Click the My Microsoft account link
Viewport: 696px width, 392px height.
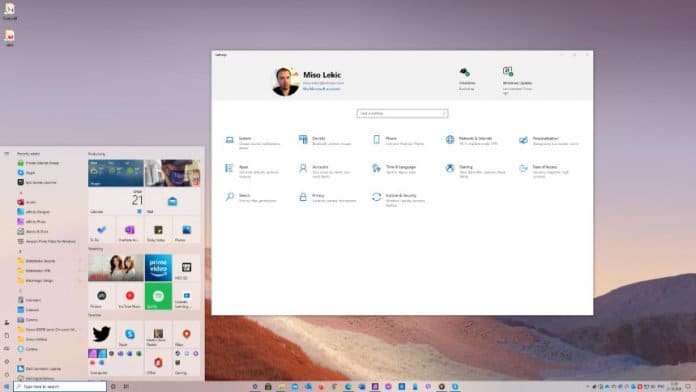point(321,89)
